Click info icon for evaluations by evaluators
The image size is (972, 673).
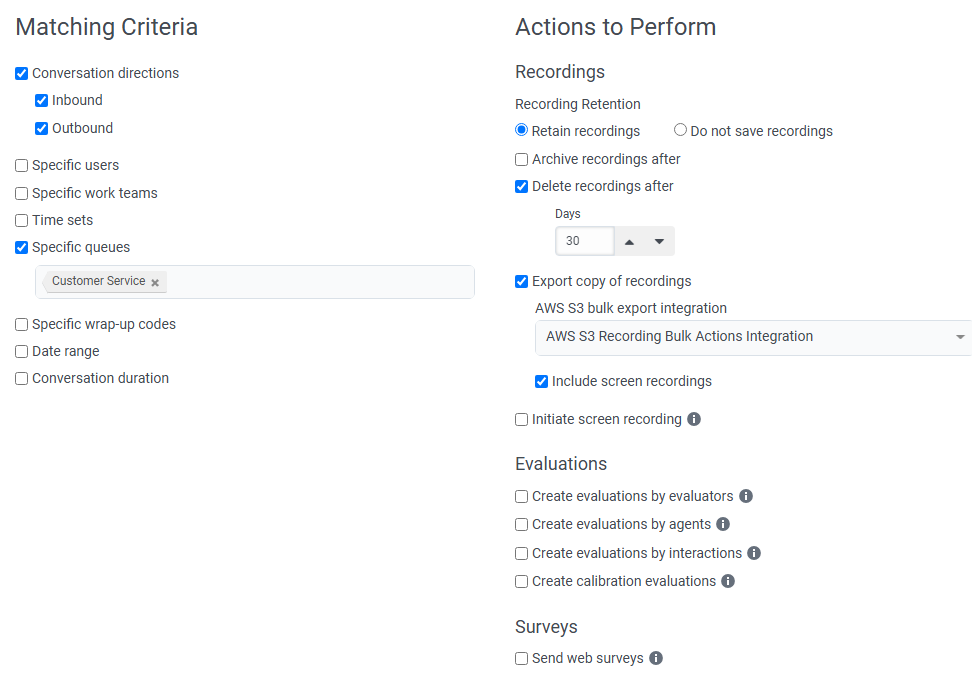(x=746, y=496)
